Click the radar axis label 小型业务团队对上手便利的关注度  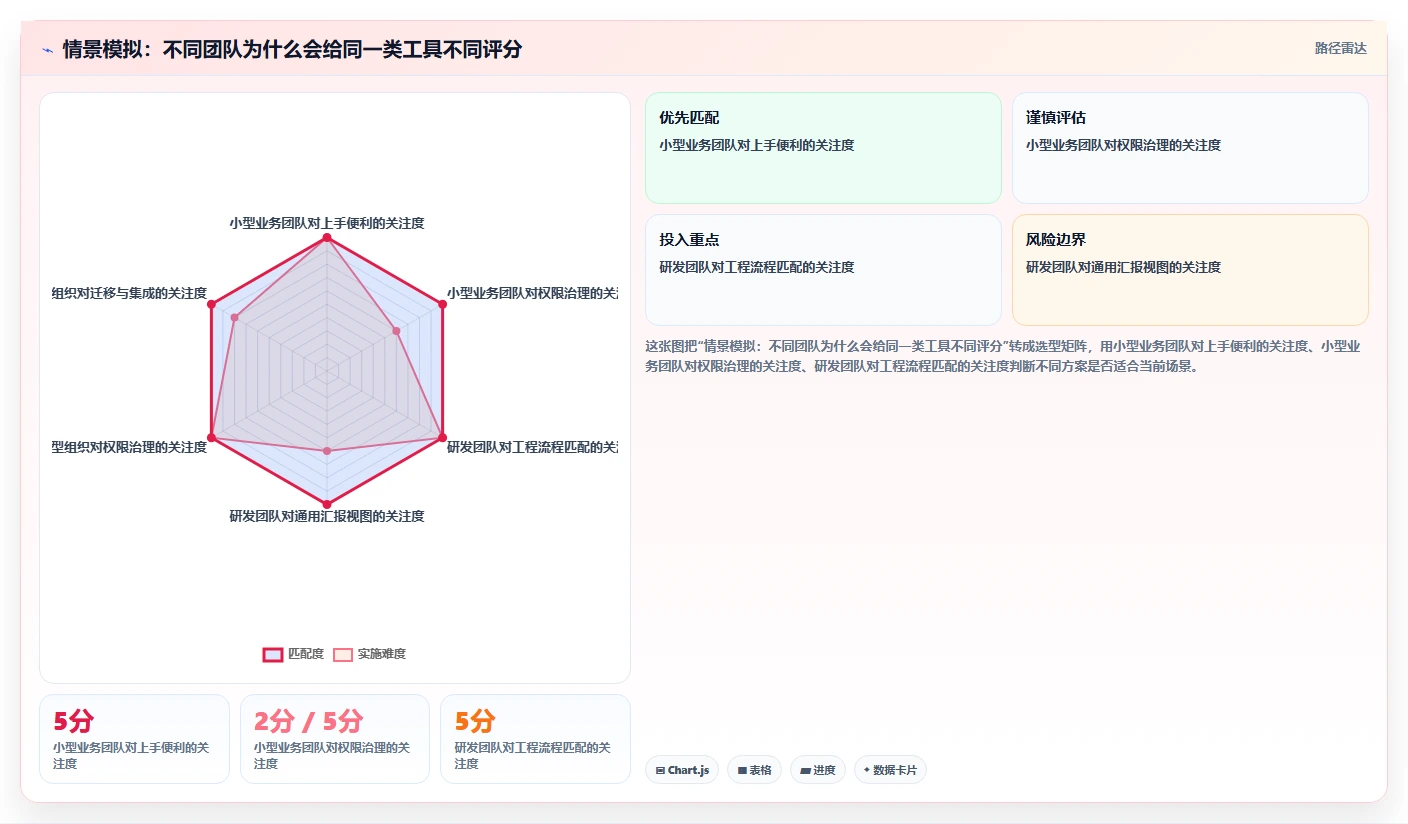[x=327, y=223]
